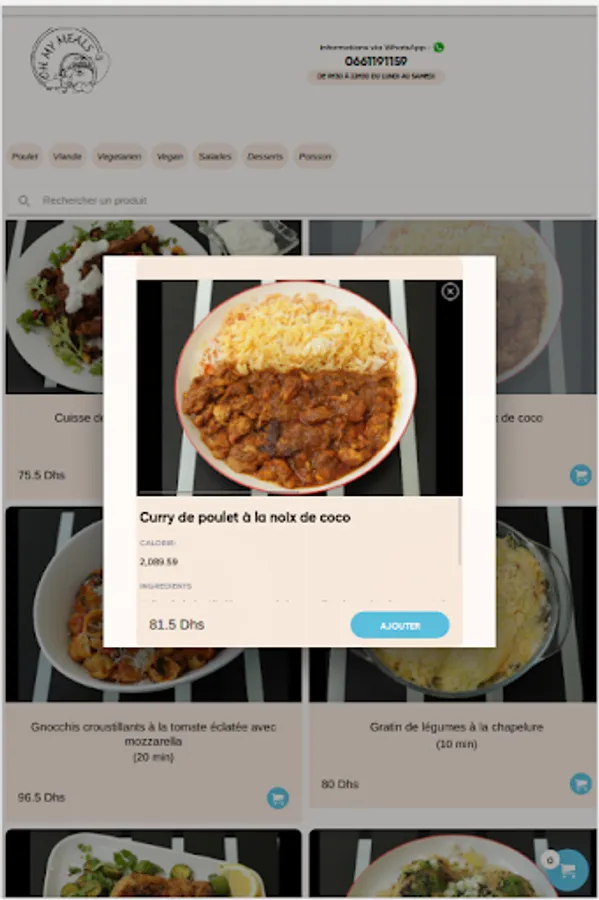
Task: Click the Oh My Meals logo
Action: coord(69,60)
